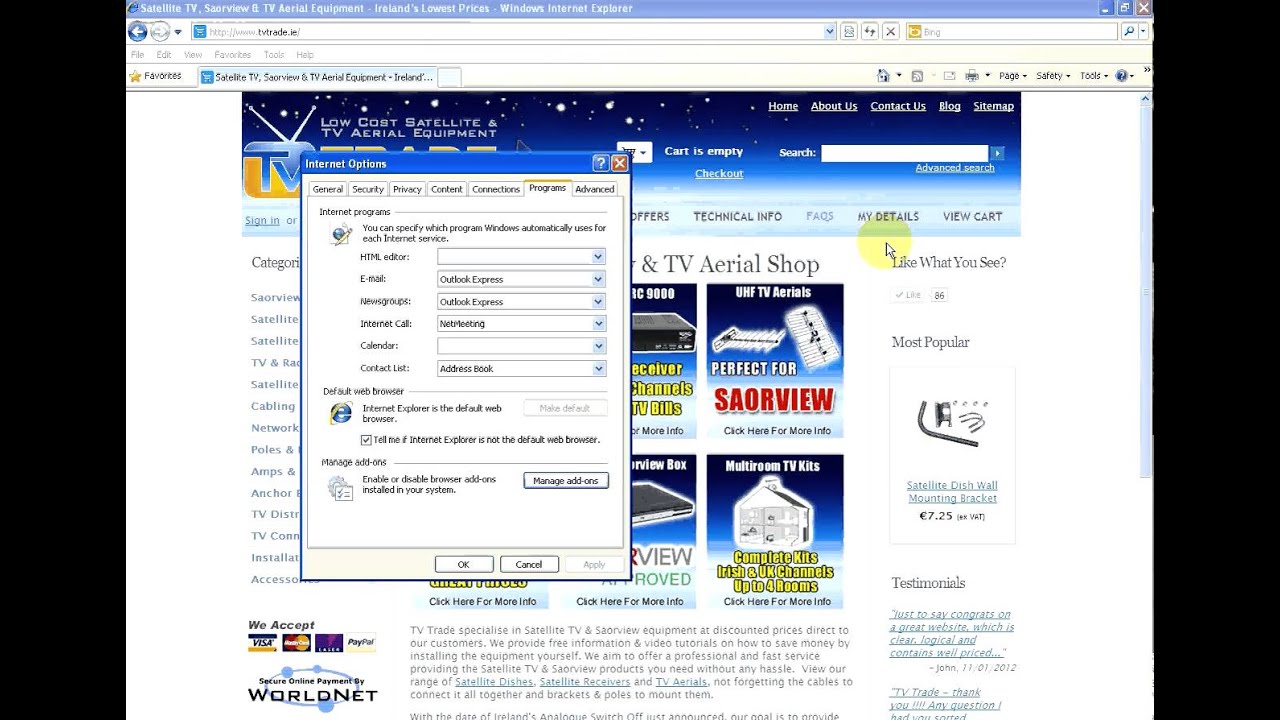Switch to the General tab
1280x720 pixels.
(327, 189)
